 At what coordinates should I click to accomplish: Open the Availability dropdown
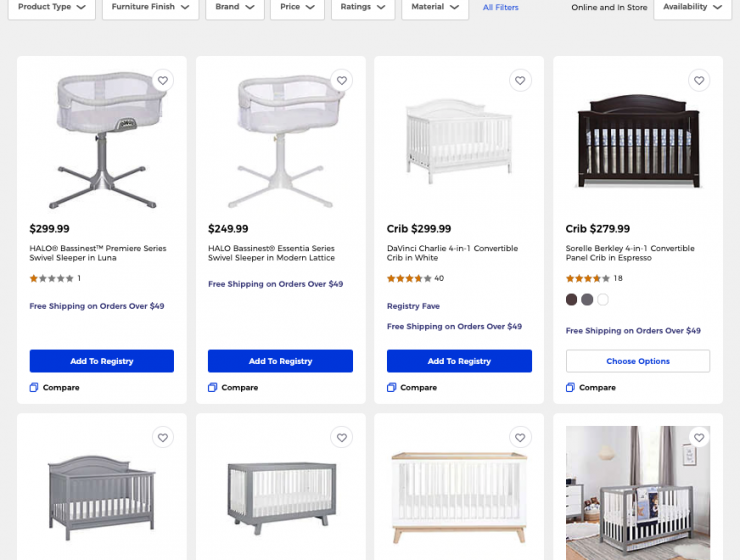click(692, 7)
